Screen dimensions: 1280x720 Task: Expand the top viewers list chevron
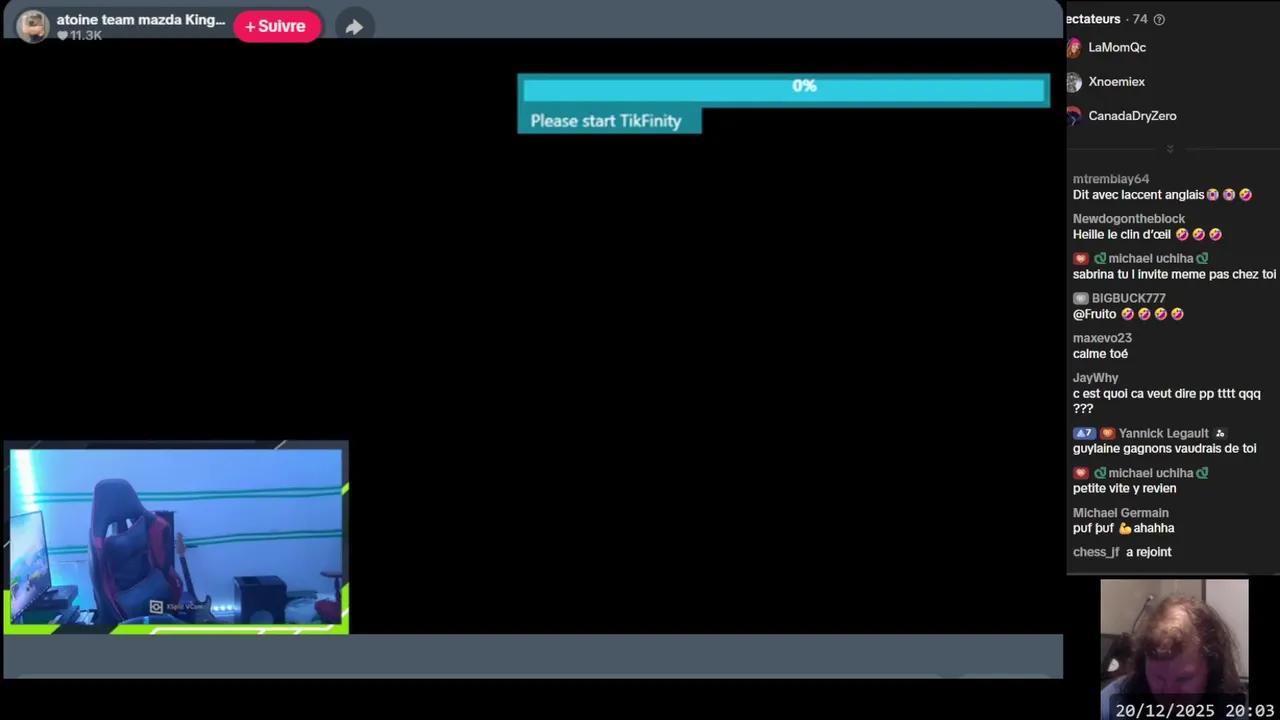pos(1170,149)
